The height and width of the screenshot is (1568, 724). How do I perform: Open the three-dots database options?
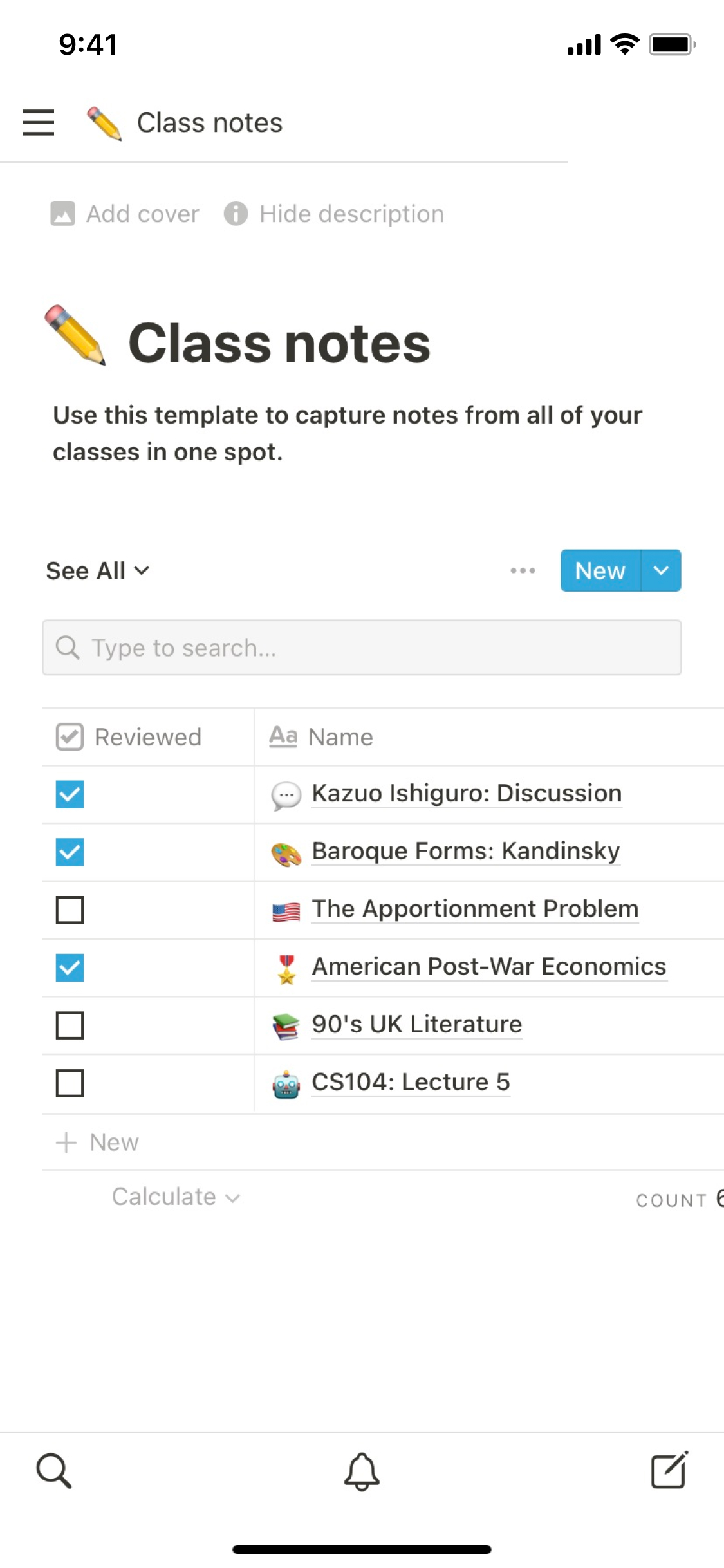pyautogui.click(x=523, y=570)
